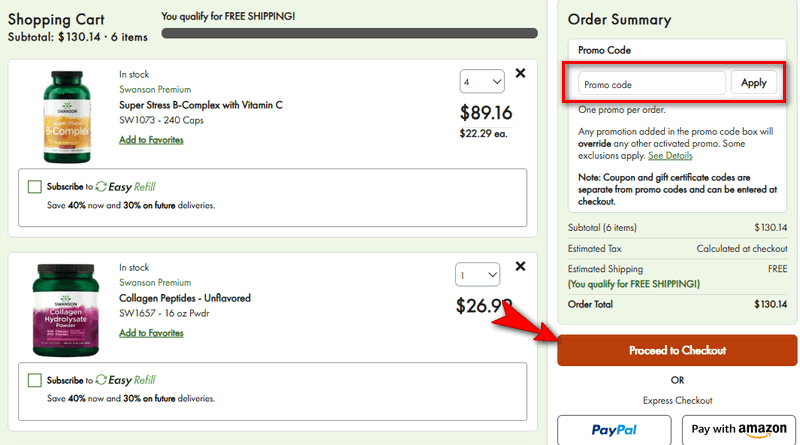The height and width of the screenshot is (445, 800).
Task: Click the free shipping progress bar
Action: [350, 35]
